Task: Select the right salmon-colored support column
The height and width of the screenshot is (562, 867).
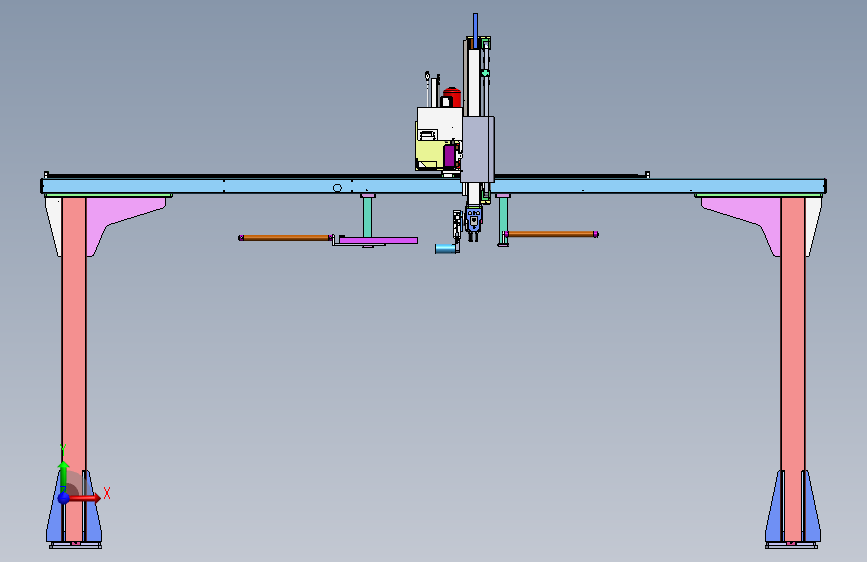Action: [x=792, y=368]
